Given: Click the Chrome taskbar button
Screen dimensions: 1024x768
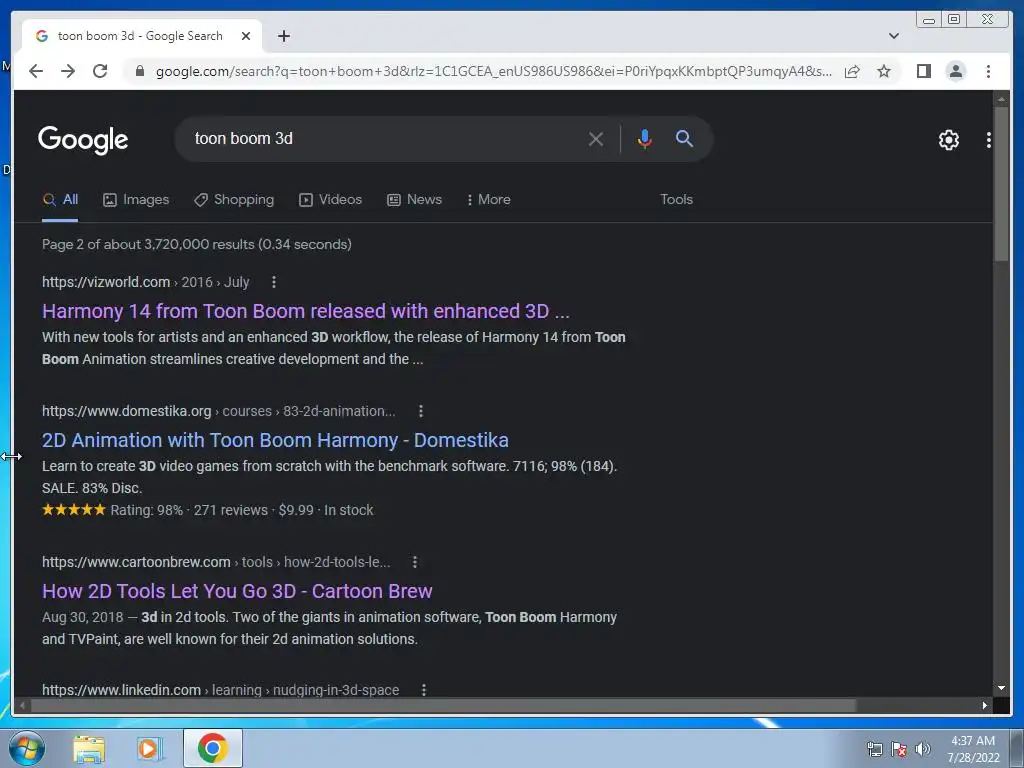Looking at the screenshot, I should pos(213,748).
